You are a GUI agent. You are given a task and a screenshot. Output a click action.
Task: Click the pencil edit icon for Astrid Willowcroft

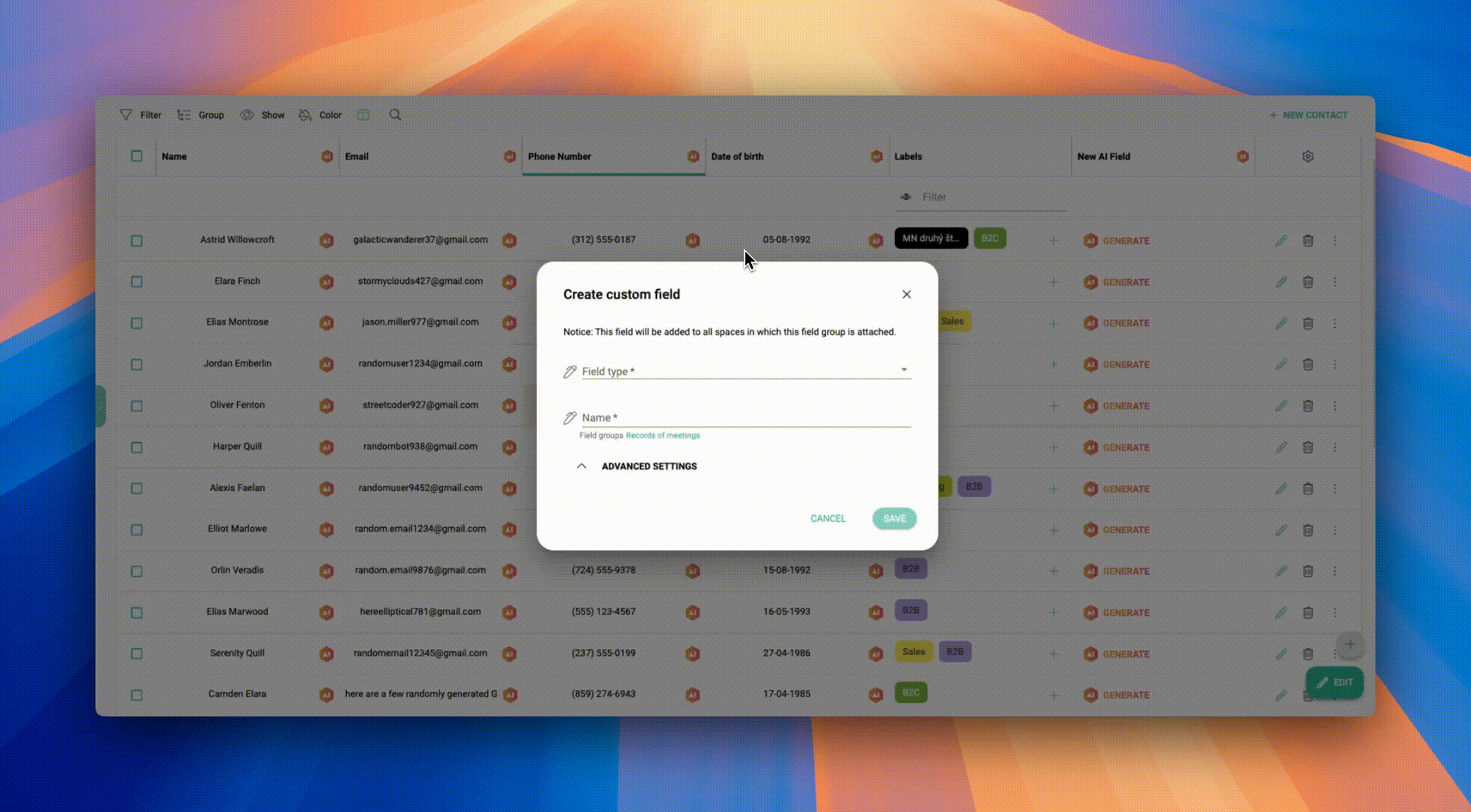(x=1281, y=241)
